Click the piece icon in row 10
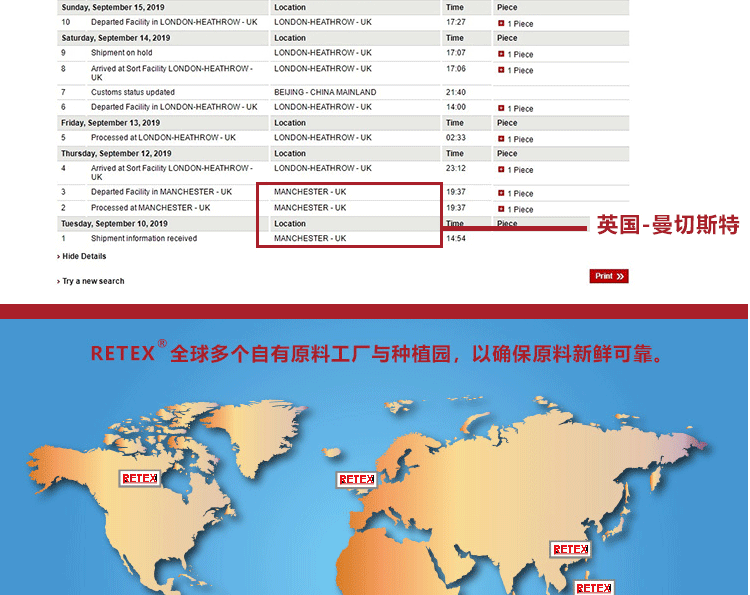This screenshot has height=595, width=750. (501, 23)
